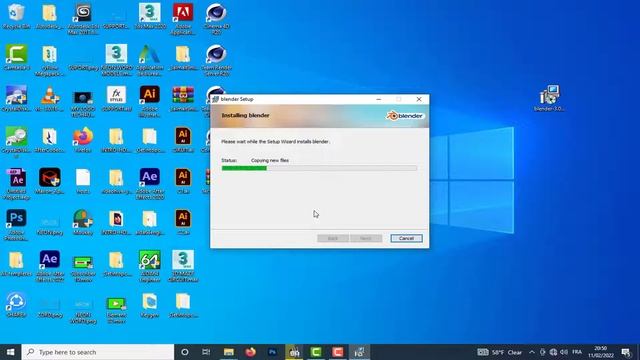
Task: Select the blank white text file icon
Action: [x=83, y=181]
